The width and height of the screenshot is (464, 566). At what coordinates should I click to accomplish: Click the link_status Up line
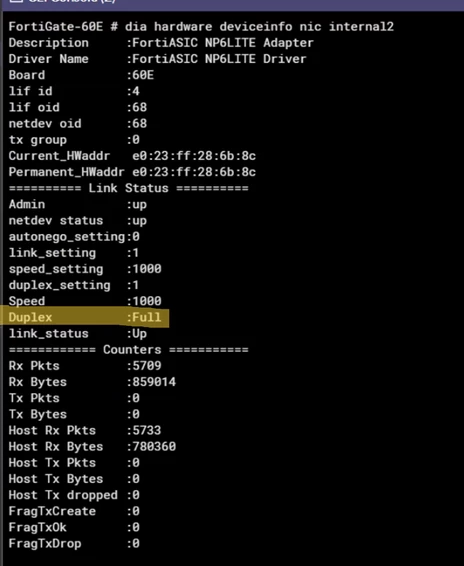tap(78, 334)
